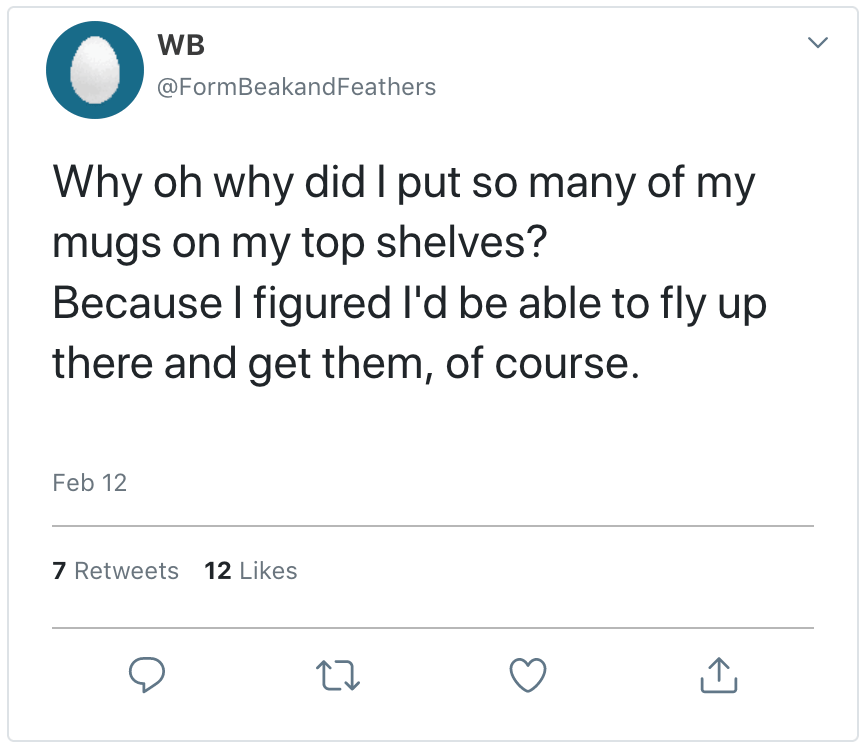The width and height of the screenshot is (866, 750).
Task: Retweet this post using the arrows icon
Action: 340,677
